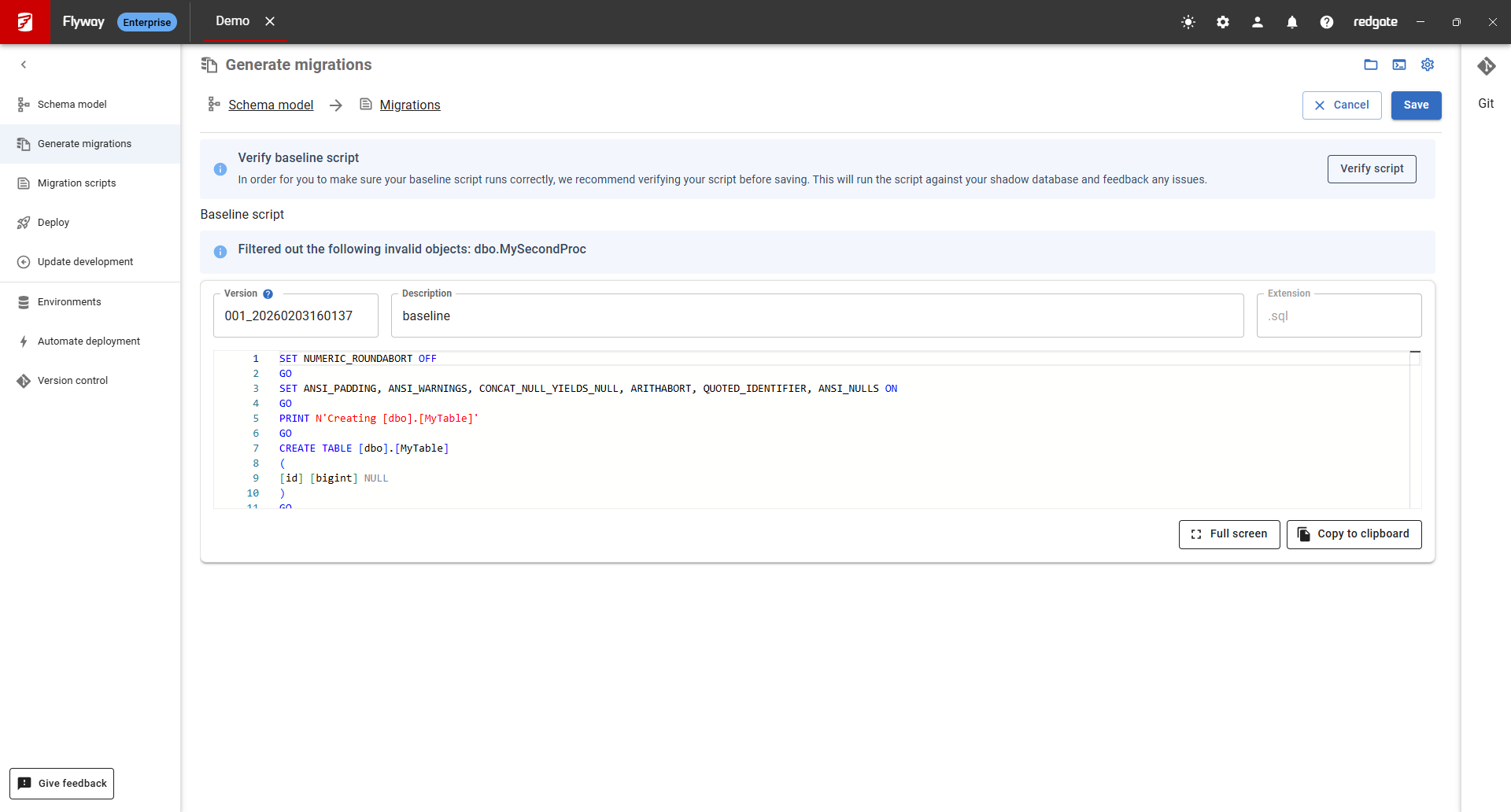
Task: Expand the script editor to Full screen
Action: pos(1229,534)
